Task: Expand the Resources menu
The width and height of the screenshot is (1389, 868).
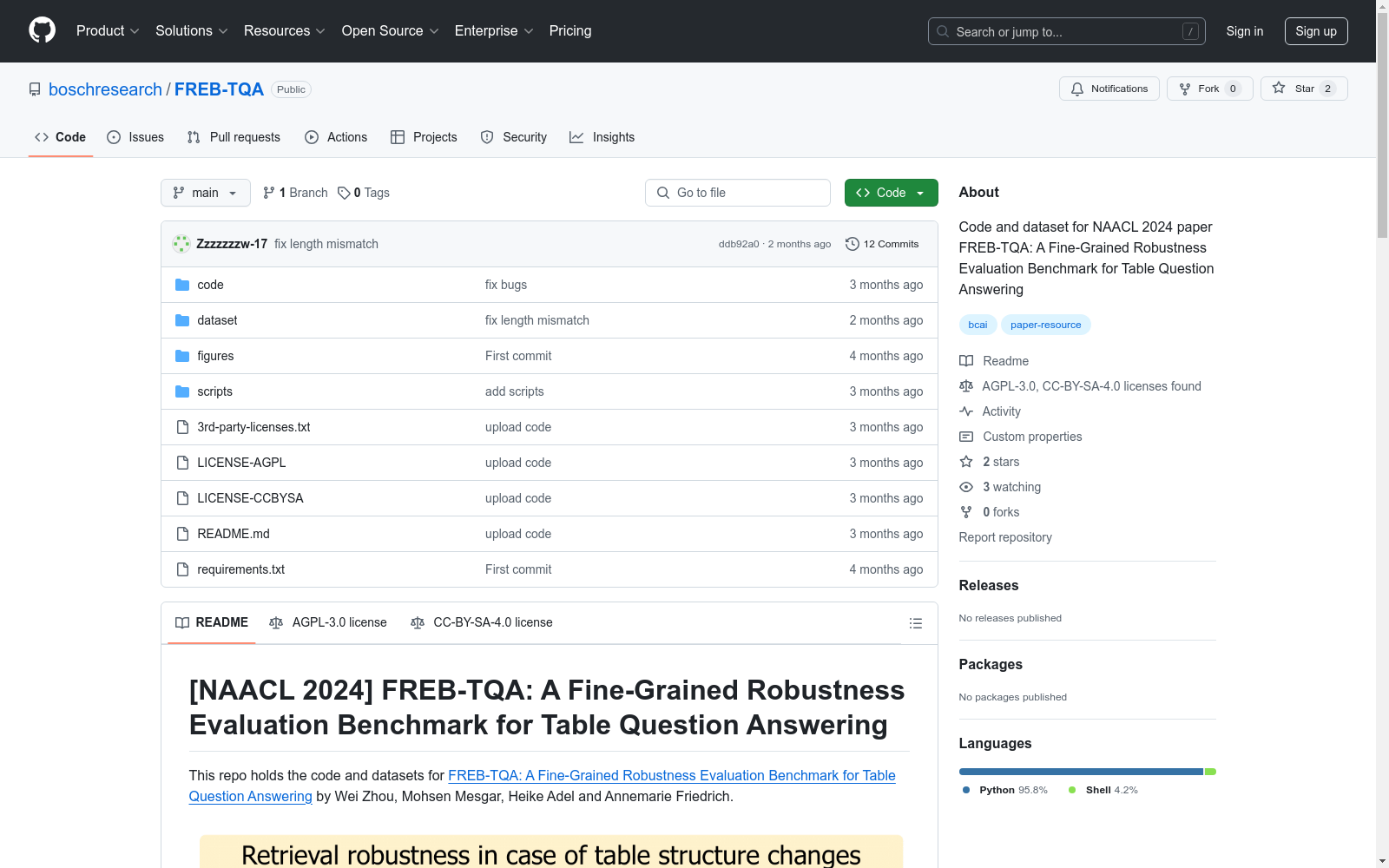Action: point(285,31)
